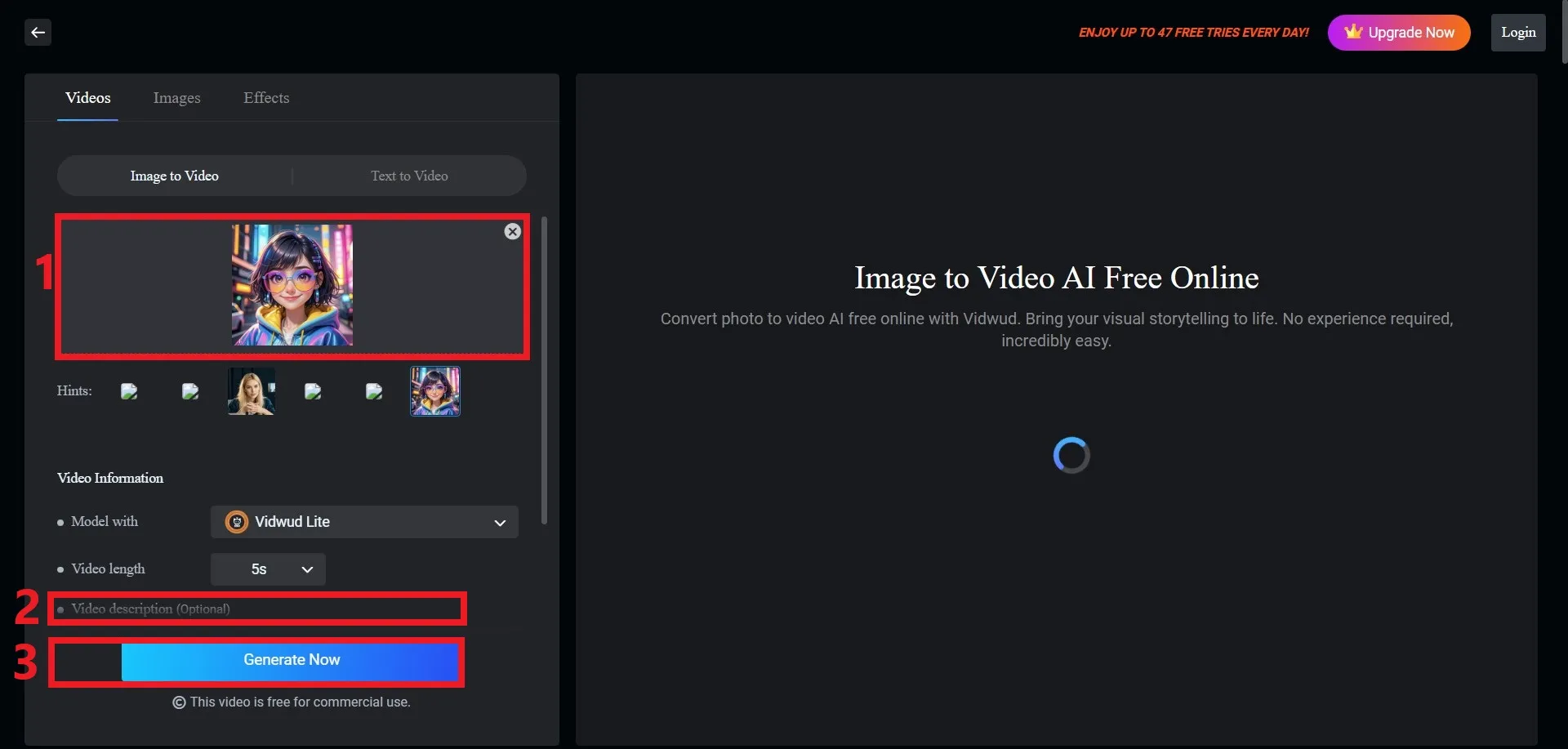Click the Video description optional field
Viewport: 1568px width, 749px height.
(257, 609)
